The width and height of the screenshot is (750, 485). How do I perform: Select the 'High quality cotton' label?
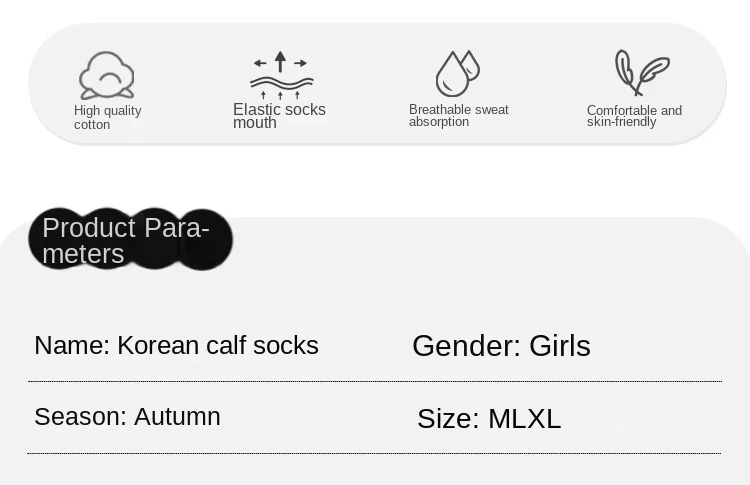click(108, 117)
